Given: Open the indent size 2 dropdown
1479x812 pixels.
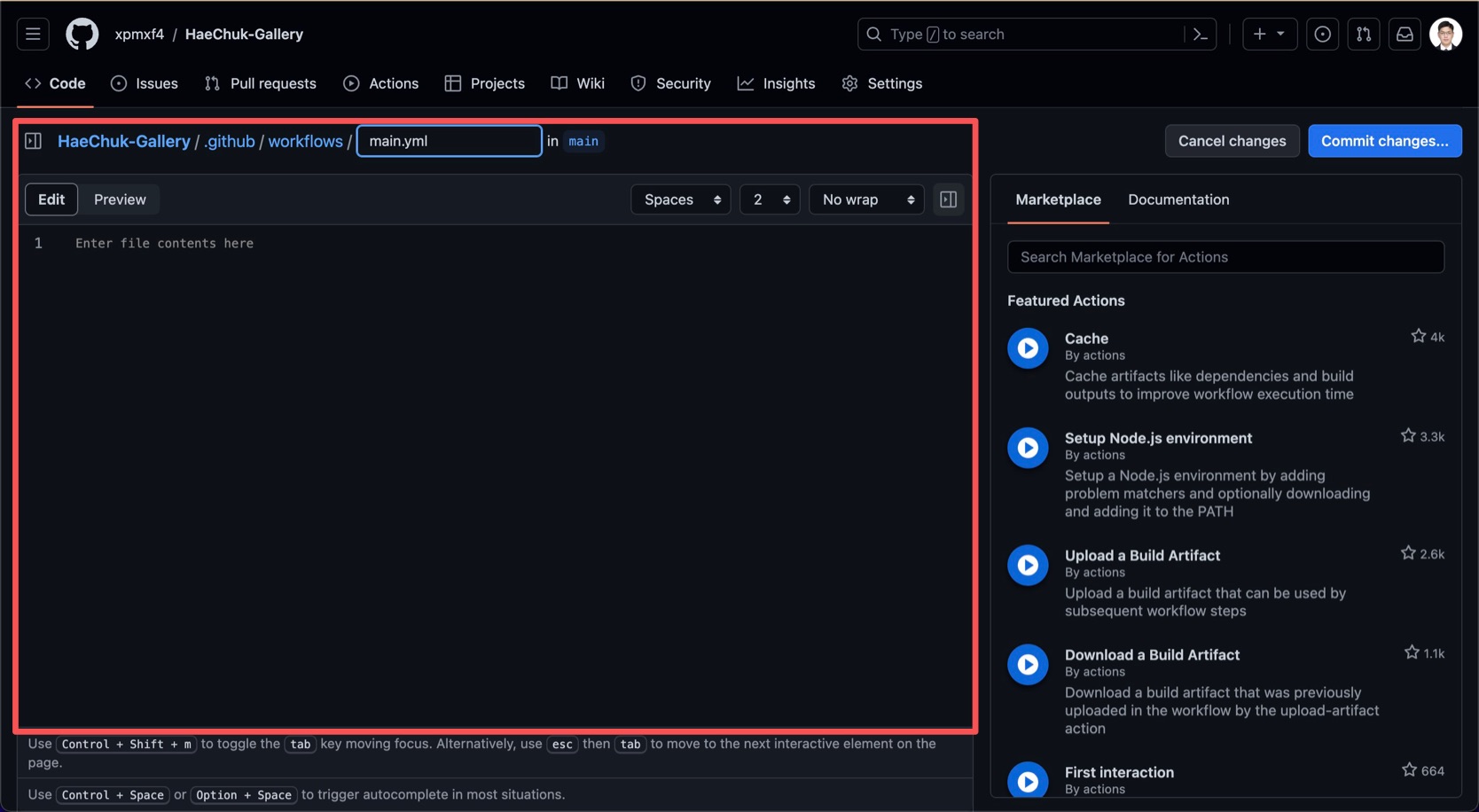Looking at the screenshot, I should tap(770, 199).
